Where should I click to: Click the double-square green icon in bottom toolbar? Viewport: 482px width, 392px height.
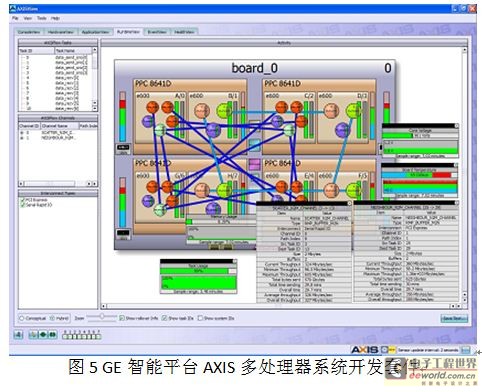point(52,334)
